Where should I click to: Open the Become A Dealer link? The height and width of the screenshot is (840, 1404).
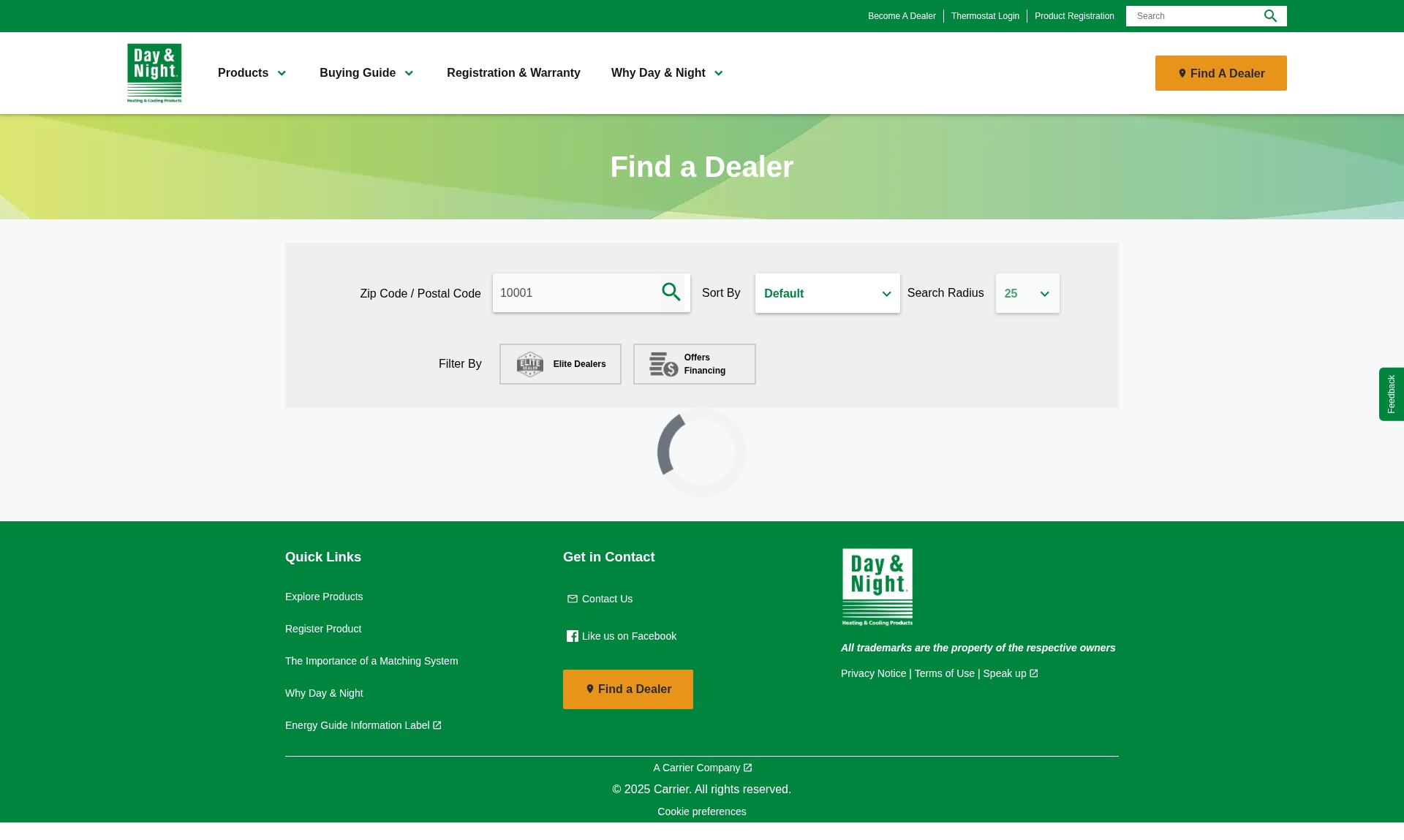902,16
